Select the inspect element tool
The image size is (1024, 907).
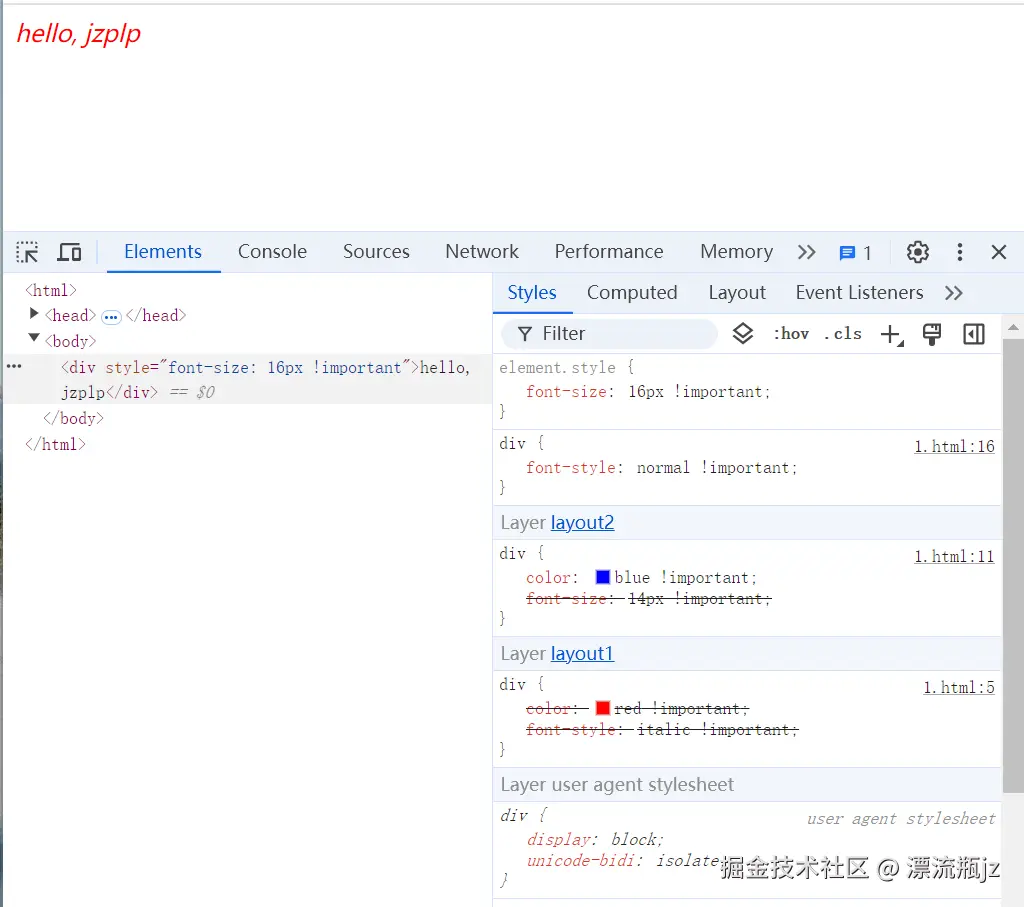pos(26,252)
